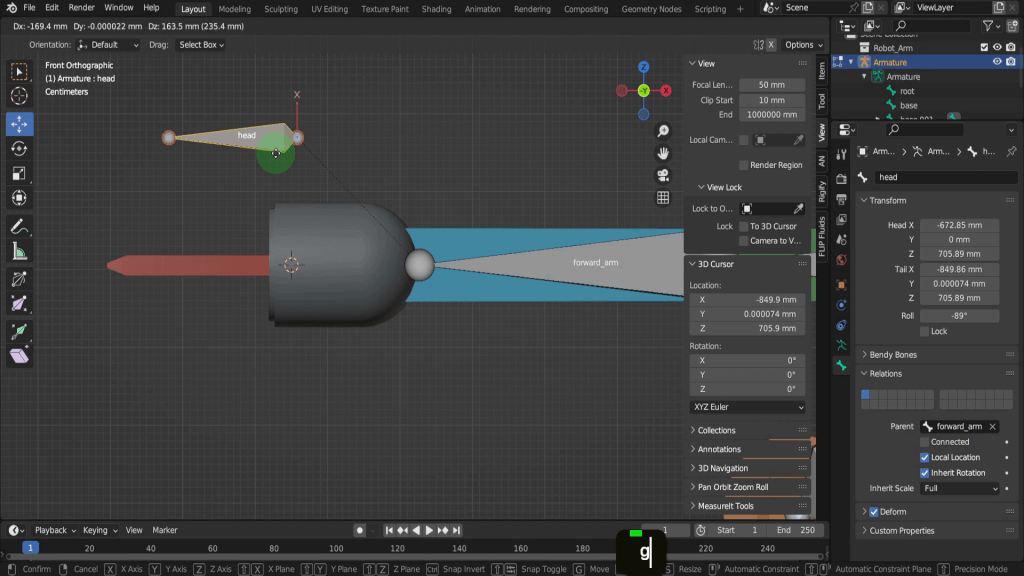
Task: Switch orthographic/perspective with grid icon
Action: [x=663, y=198]
